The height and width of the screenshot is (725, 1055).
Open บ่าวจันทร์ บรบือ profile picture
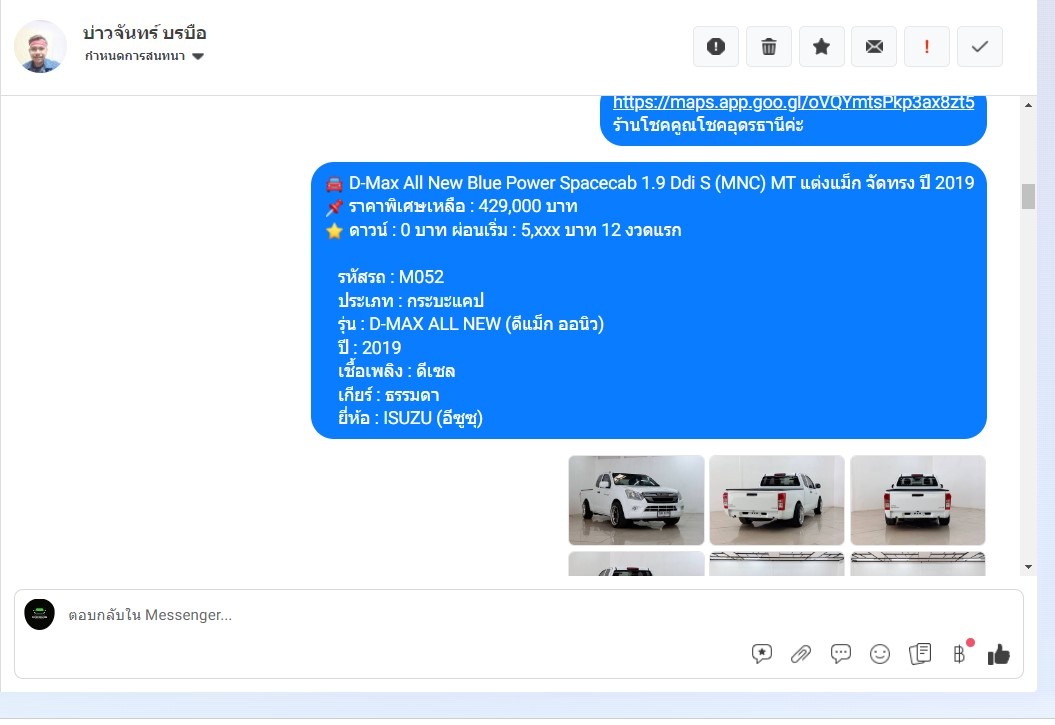click(40, 46)
